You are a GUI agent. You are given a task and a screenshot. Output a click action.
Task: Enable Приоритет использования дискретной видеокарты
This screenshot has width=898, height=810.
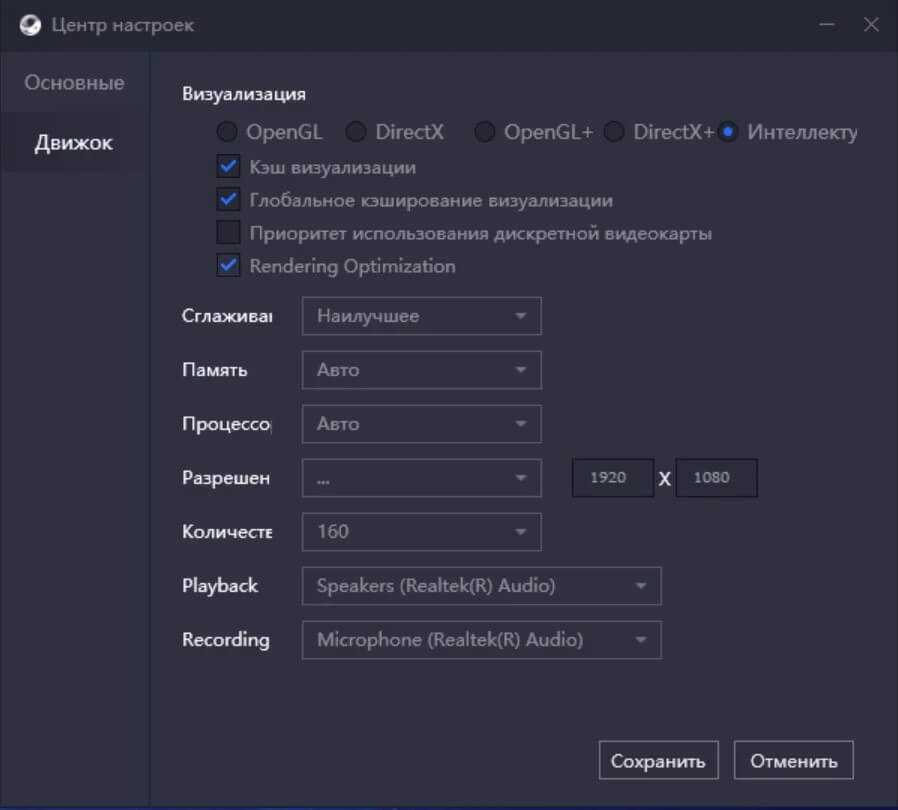coord(229,233)
